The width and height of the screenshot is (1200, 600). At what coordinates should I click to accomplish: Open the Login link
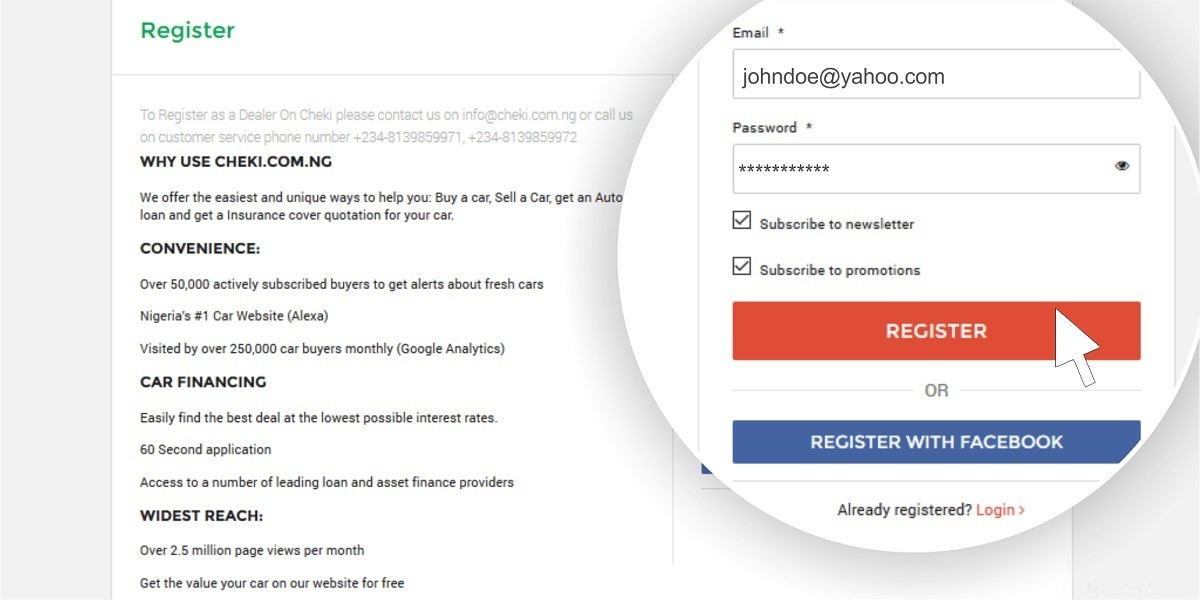tap(995, 510)
